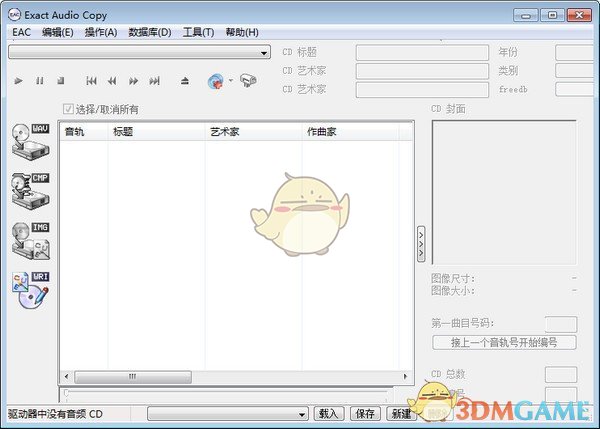The width and height of the screenshot is (600, 429).
Task: Click the CD 标题 input field
Action: (422, 52)
